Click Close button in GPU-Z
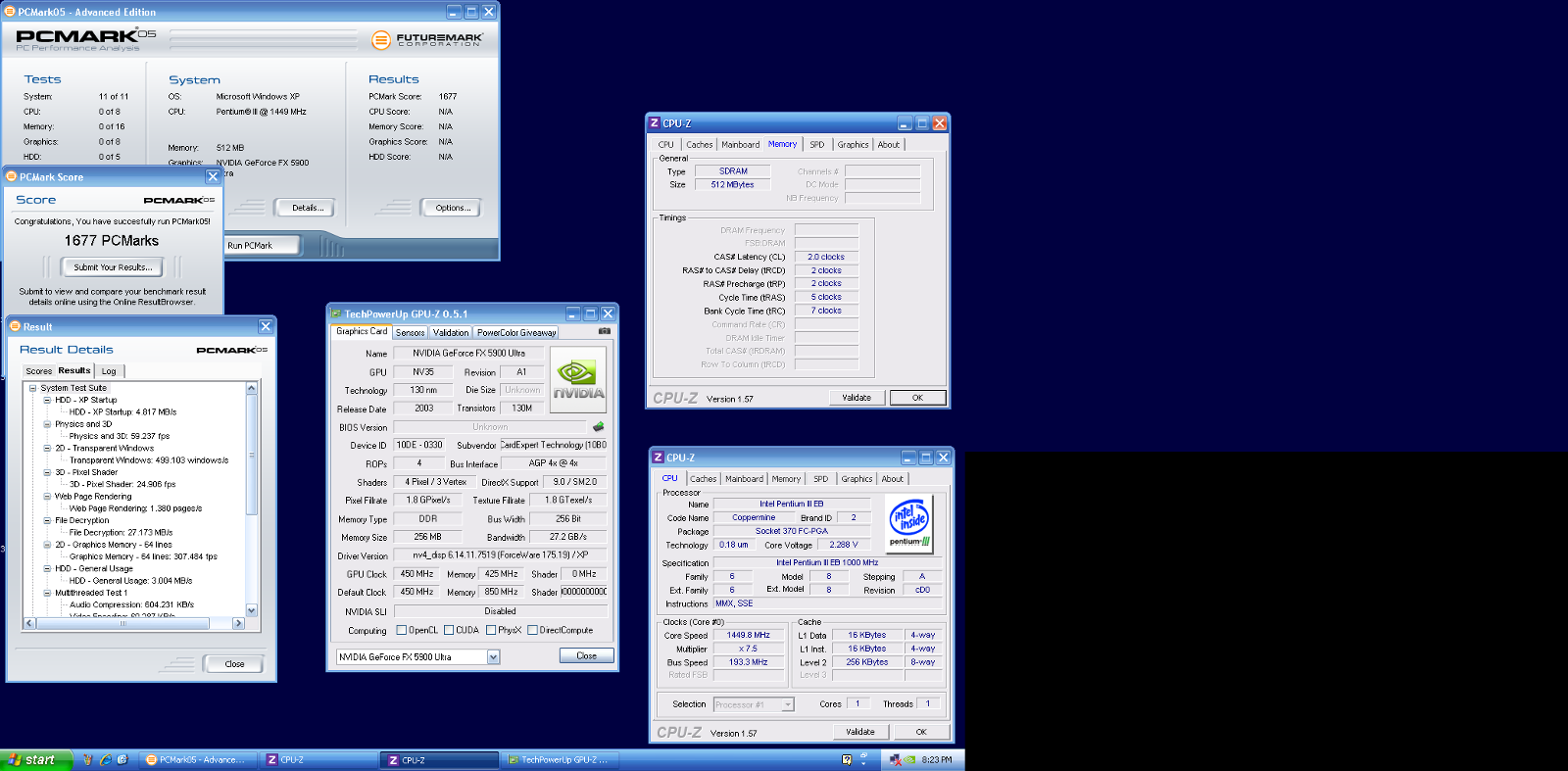Image resolution: width=1568 pixels, height=771 pixels. click(586, 655)
